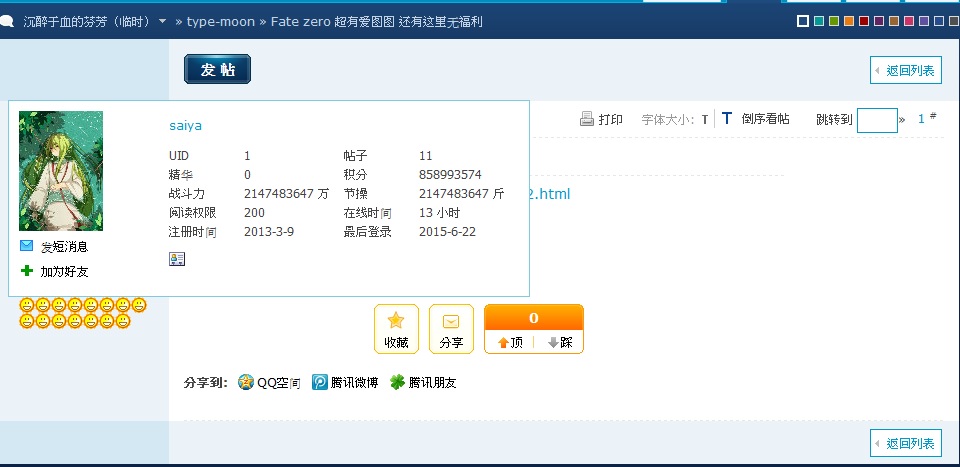Click the 1# floor number link
This screenshot has height=467, width=960.
927,119
